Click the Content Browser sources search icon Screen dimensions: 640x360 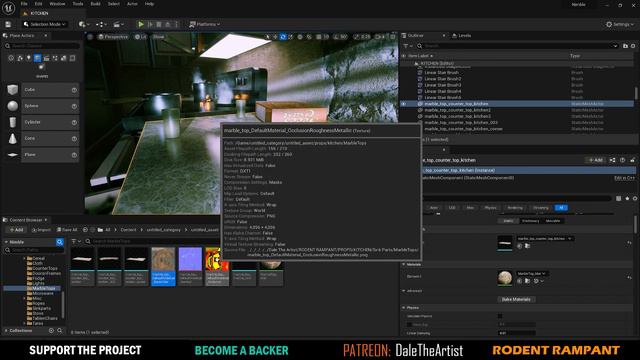pyautogui.click(x=60, y=242)
